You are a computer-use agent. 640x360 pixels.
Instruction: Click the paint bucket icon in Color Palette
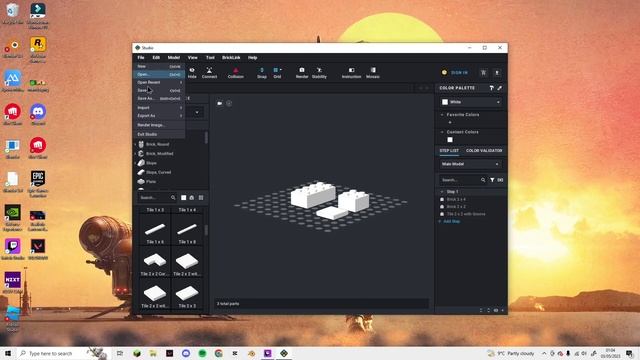(x=491, y=88)
